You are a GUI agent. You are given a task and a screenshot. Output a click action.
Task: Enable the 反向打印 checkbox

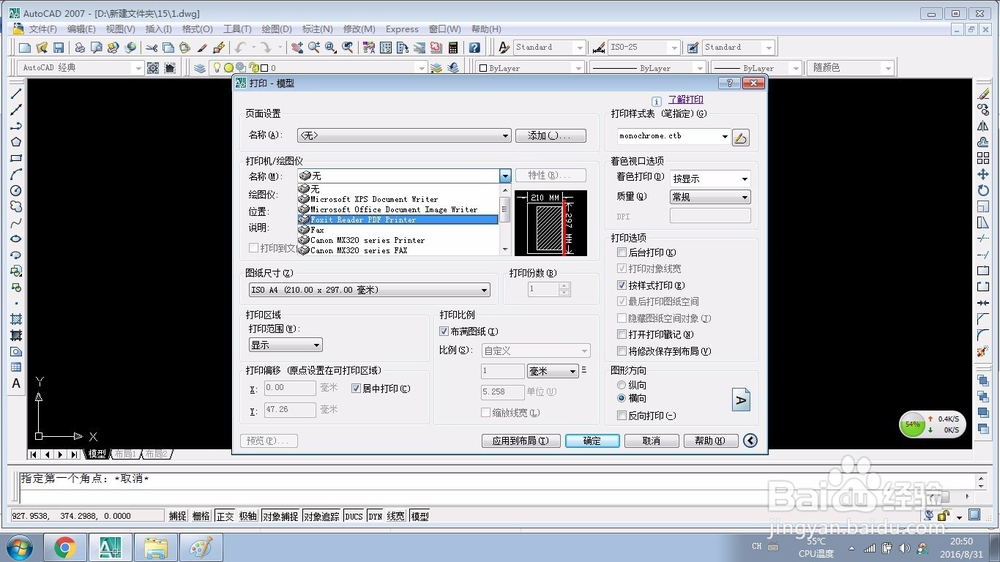tap(622, 415)
